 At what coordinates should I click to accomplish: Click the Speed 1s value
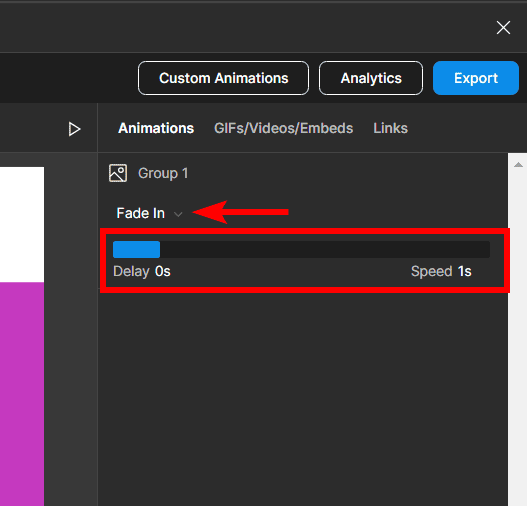pos(464,271)
